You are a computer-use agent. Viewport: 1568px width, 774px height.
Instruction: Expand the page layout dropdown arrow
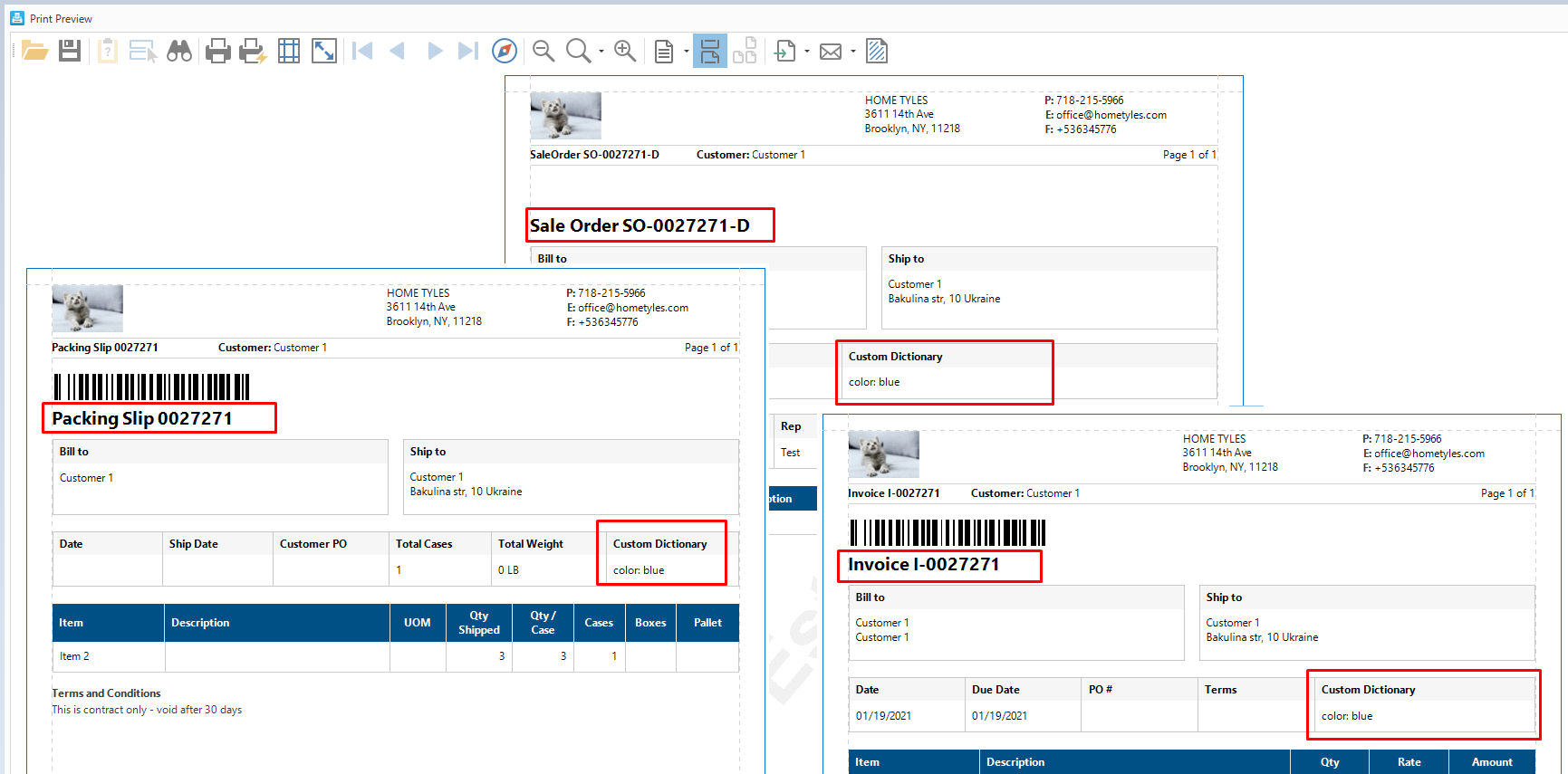tap(686, 52)
